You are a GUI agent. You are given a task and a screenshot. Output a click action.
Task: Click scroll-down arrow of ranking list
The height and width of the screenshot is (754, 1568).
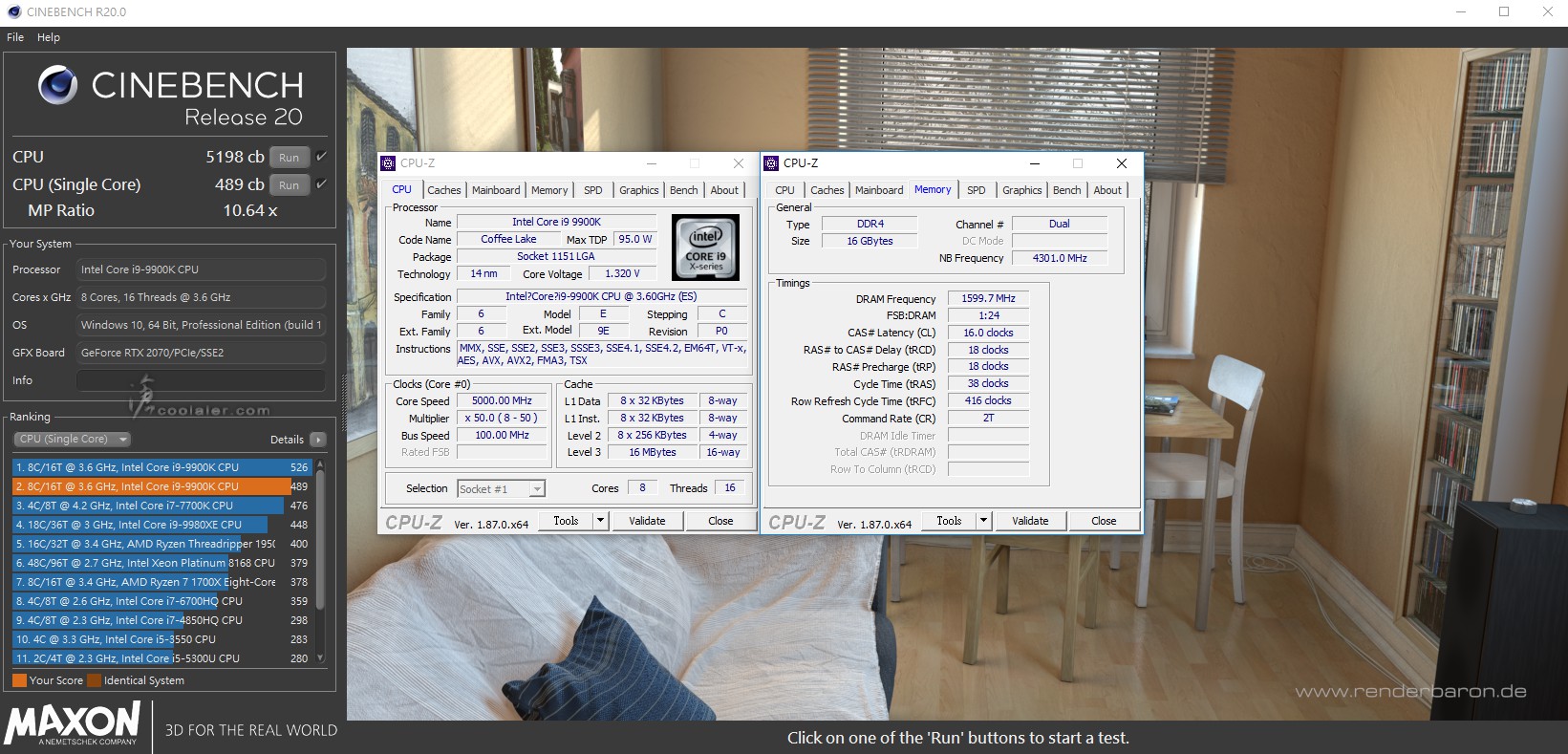coord(320,658)
